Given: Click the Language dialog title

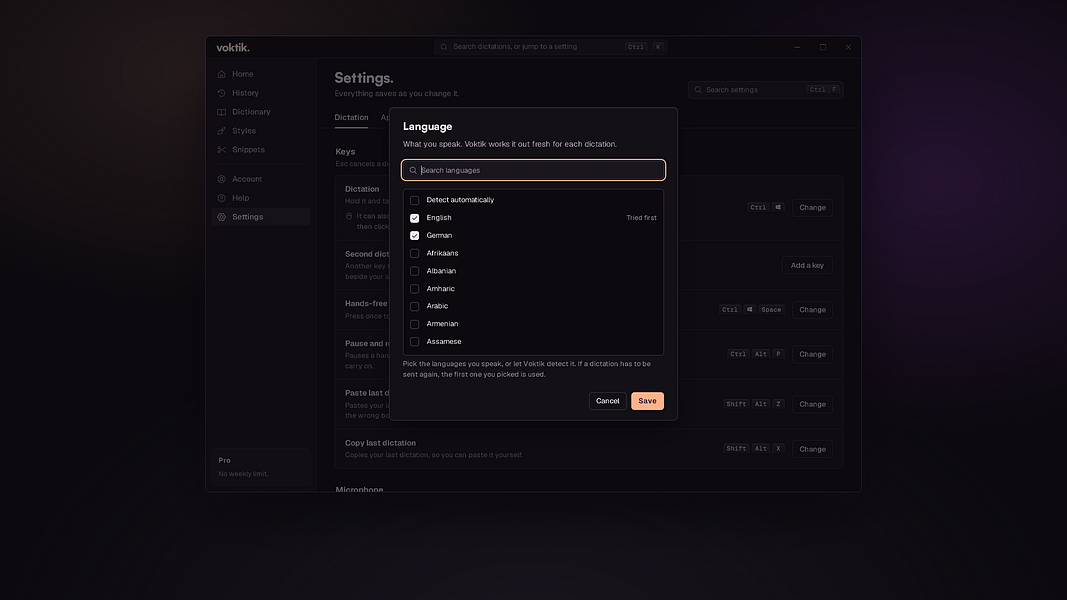Looking at the screenshot, I should tap(427, 127).
